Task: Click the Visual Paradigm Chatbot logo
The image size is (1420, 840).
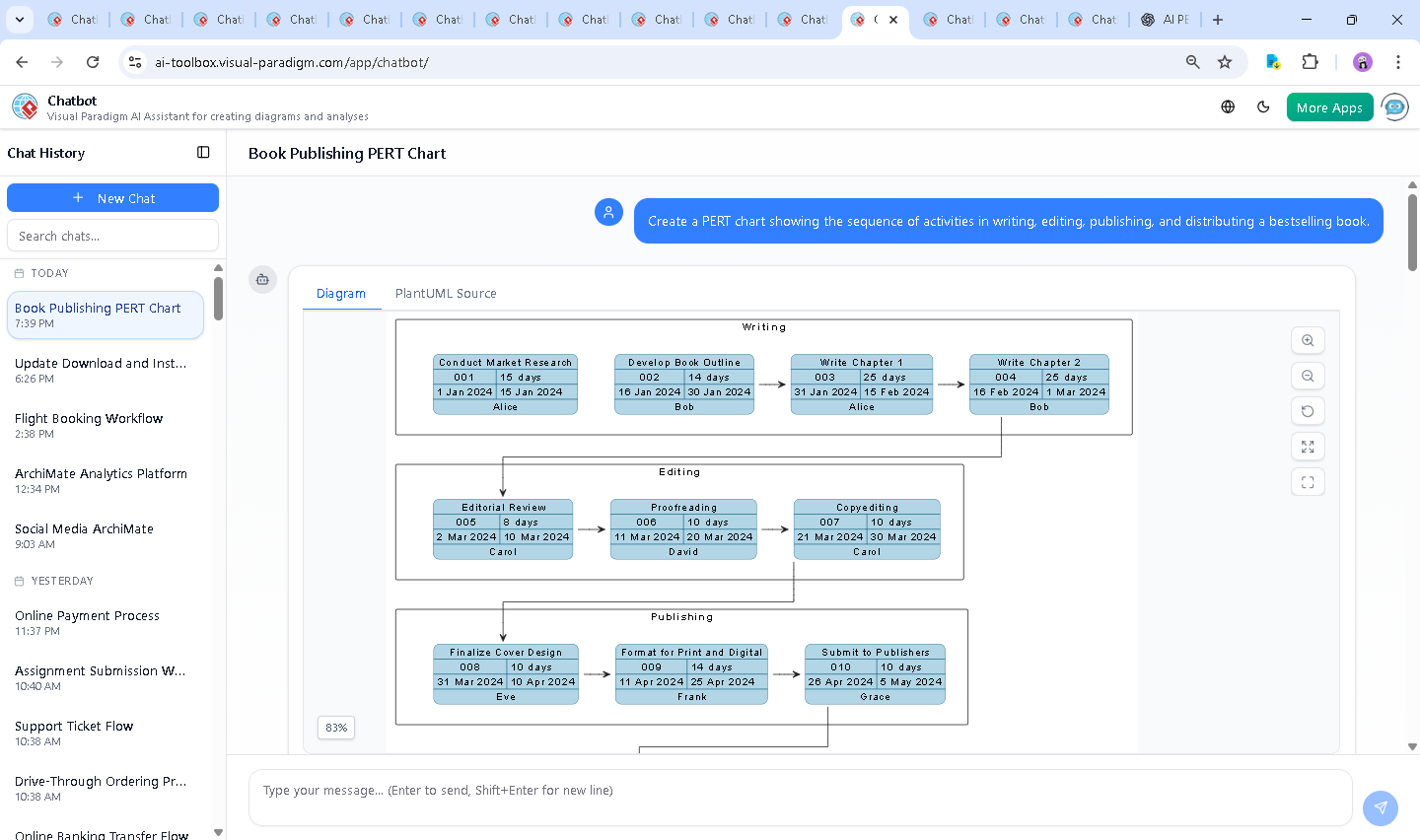Action: coord(25,106)
